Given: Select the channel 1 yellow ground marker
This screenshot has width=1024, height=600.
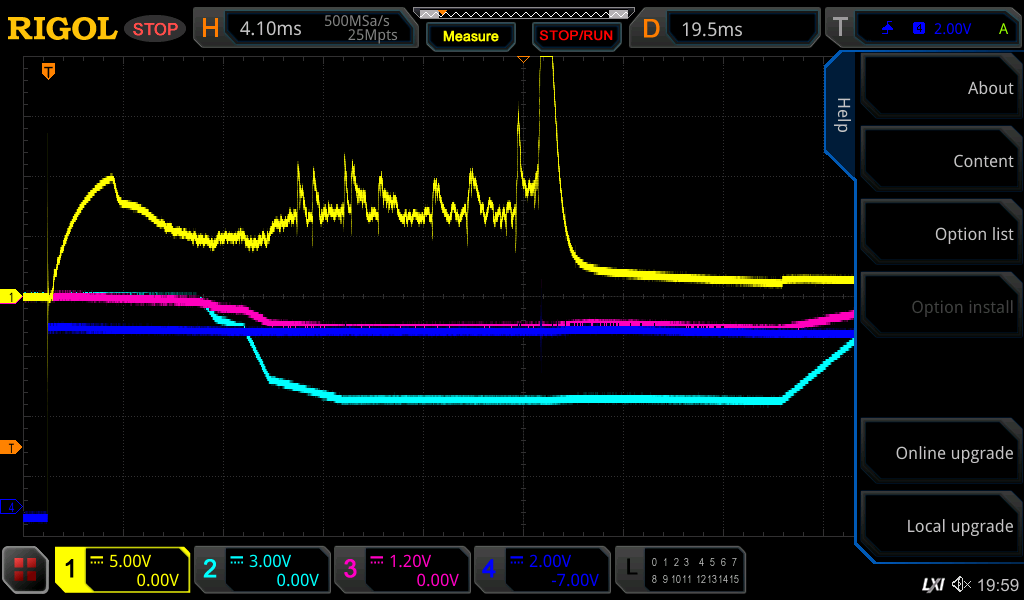Looking at the screenshot, I should [12, 297].
